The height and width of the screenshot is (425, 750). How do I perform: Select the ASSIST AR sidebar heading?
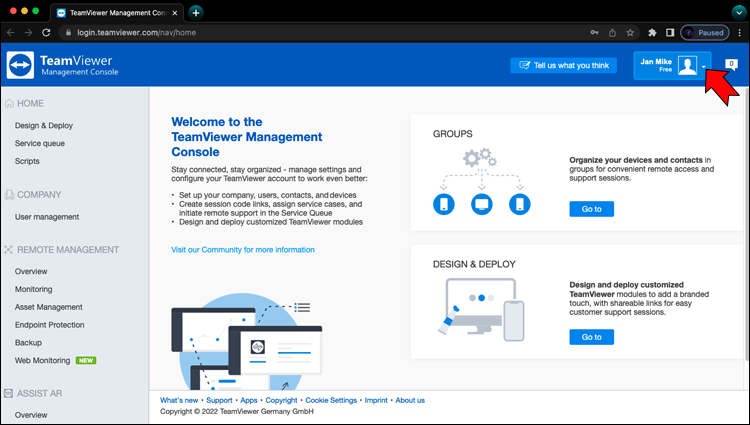(x=40, y=393)
